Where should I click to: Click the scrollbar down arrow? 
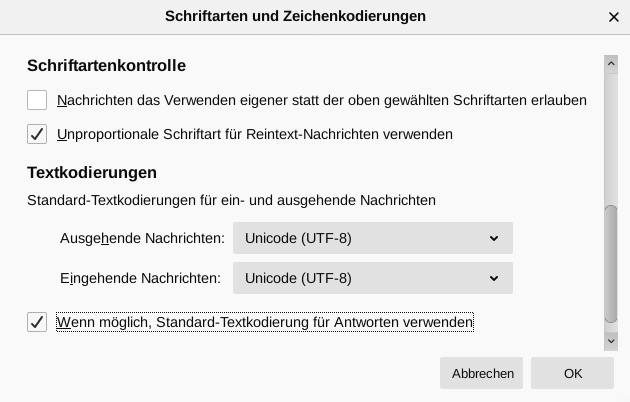point(611,341)
